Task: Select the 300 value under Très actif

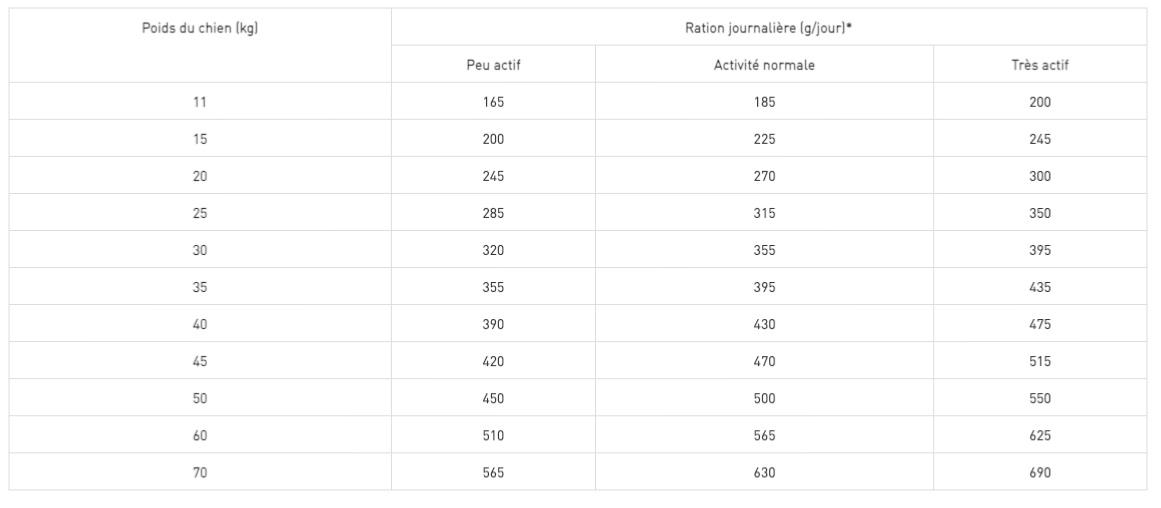Action: (x=1040, y=176)
